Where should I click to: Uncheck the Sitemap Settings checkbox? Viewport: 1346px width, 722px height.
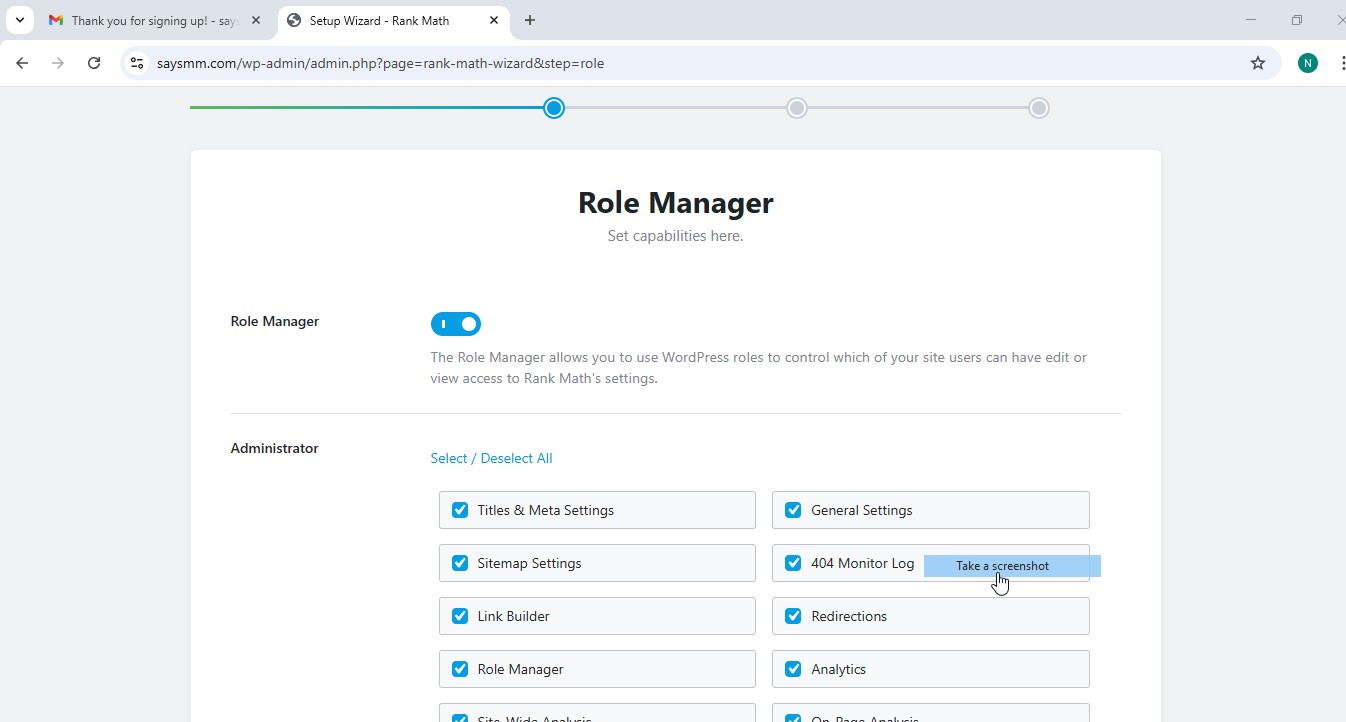pos(460,563)
